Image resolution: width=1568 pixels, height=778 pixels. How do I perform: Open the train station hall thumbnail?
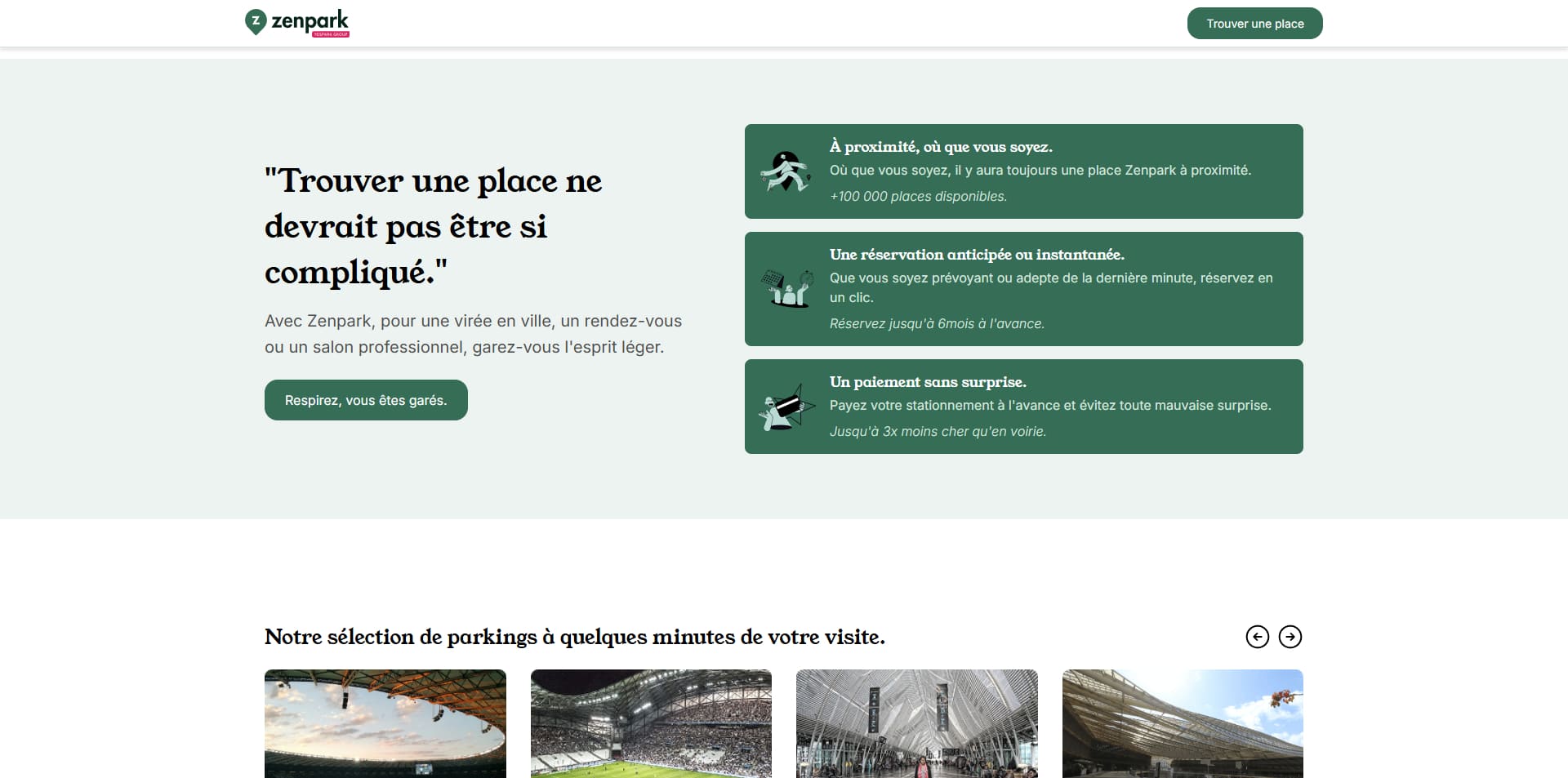917,723
